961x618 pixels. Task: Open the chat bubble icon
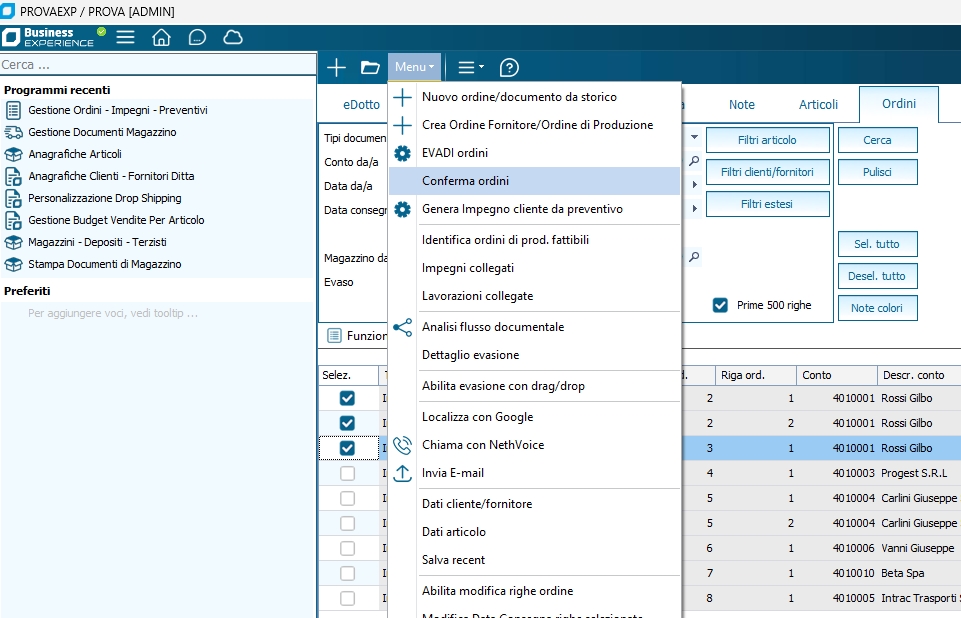tap(197, 38)
